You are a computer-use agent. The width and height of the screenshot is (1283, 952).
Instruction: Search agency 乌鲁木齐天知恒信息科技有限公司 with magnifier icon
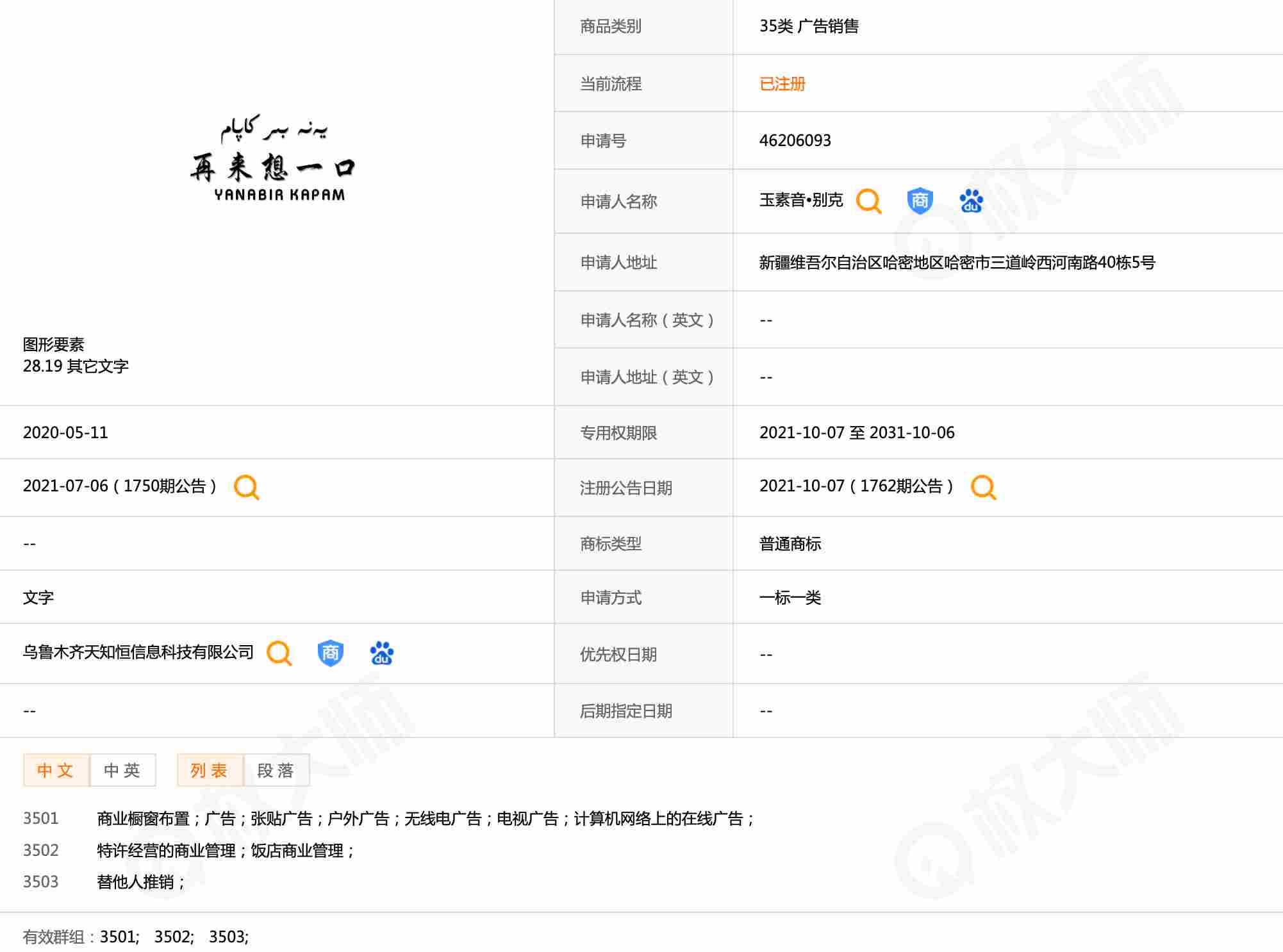coord(279,653)
